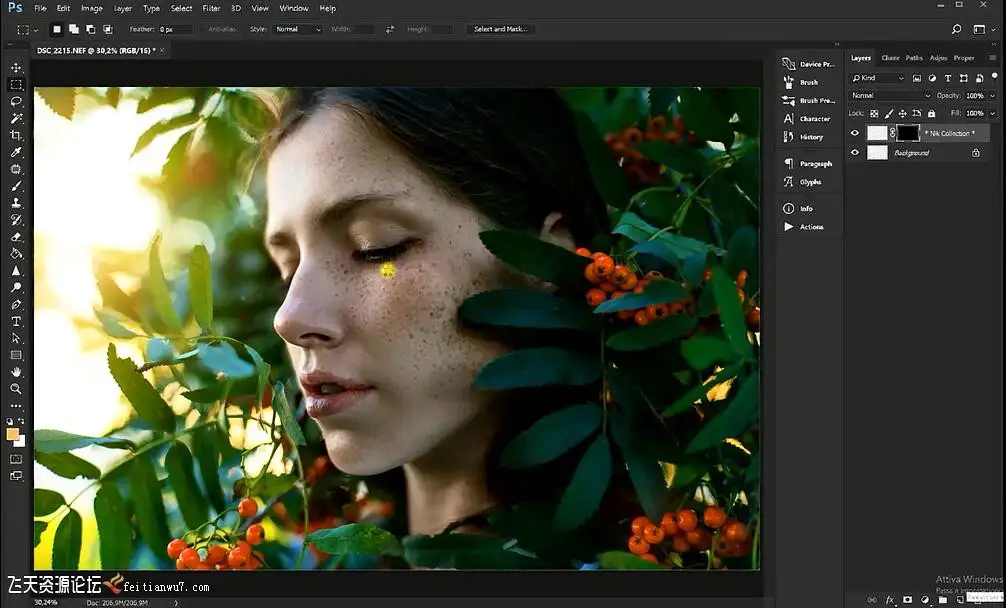1006x608 pixels.
Task: Open the Glyphs panel
Action: point(809,182)
